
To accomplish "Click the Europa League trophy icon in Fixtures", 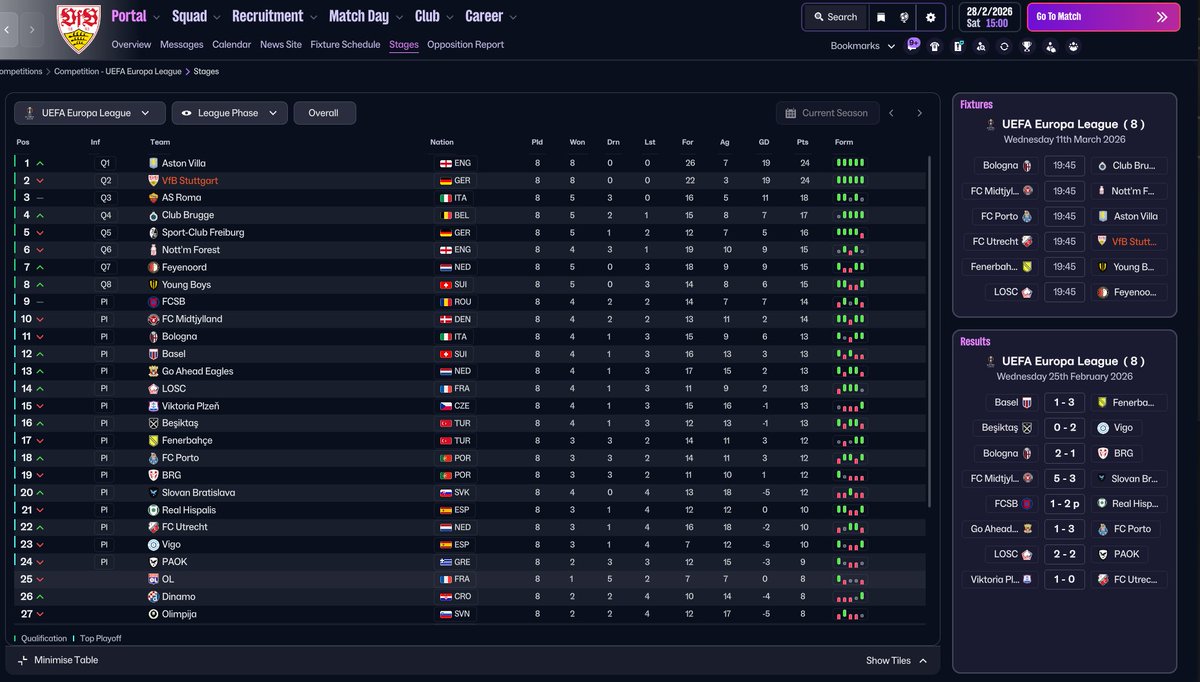I will pos(991,125).
